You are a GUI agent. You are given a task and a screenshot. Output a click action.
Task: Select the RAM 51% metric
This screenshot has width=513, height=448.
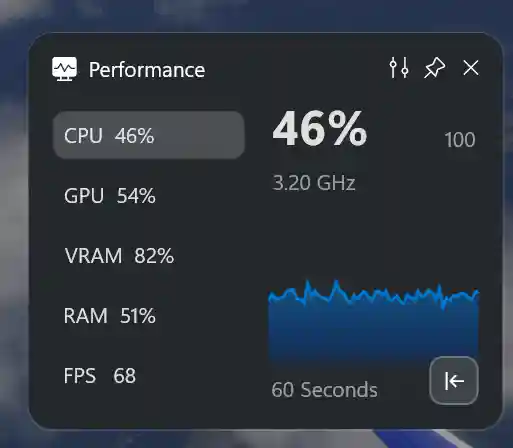(149, 315)
